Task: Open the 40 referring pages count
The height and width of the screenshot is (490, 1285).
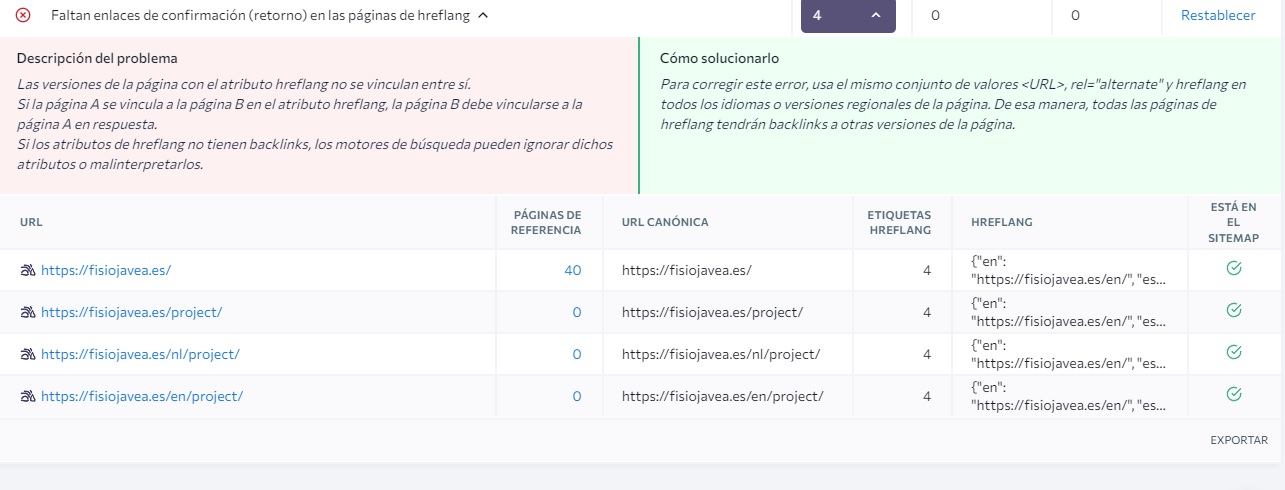Action: point(573,270)
